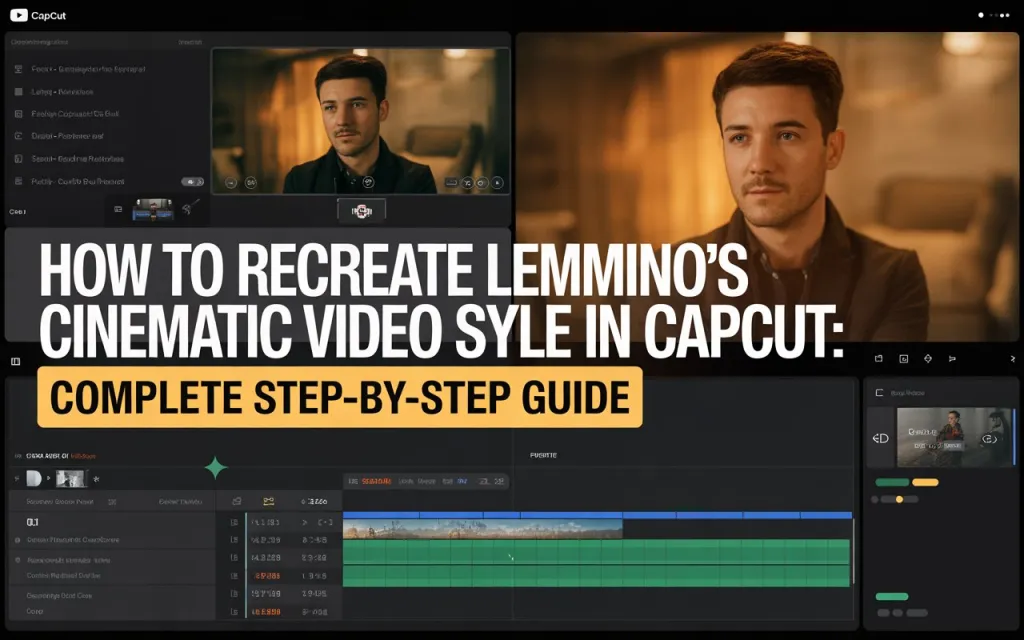Image resolution: width=1024 pixels, height=640 pixels.
Task: Select the brush tool icon beside the blue thumbnail
Action: (190, 208)
